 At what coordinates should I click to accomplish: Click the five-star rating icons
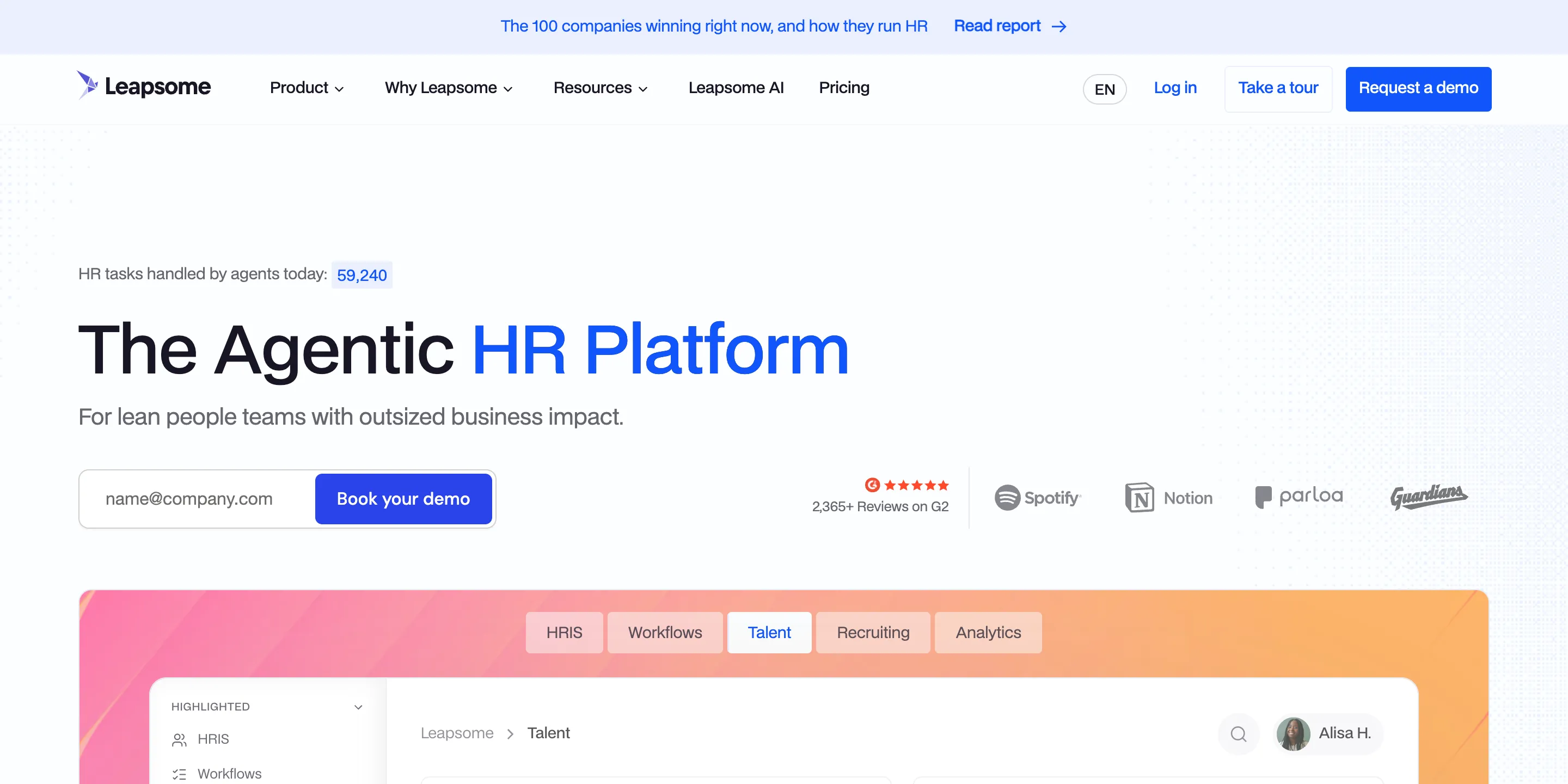(x=916, y=485)
